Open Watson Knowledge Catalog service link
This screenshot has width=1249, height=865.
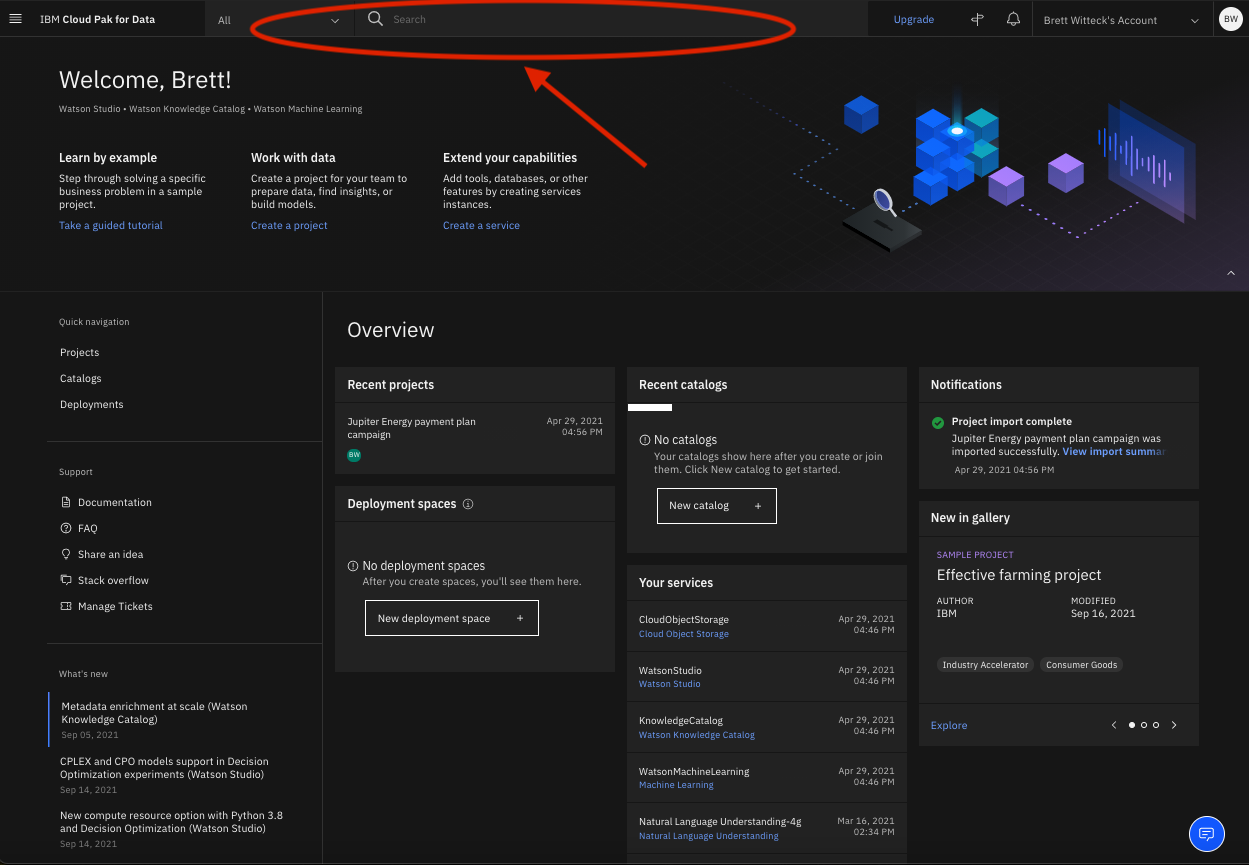697,735
